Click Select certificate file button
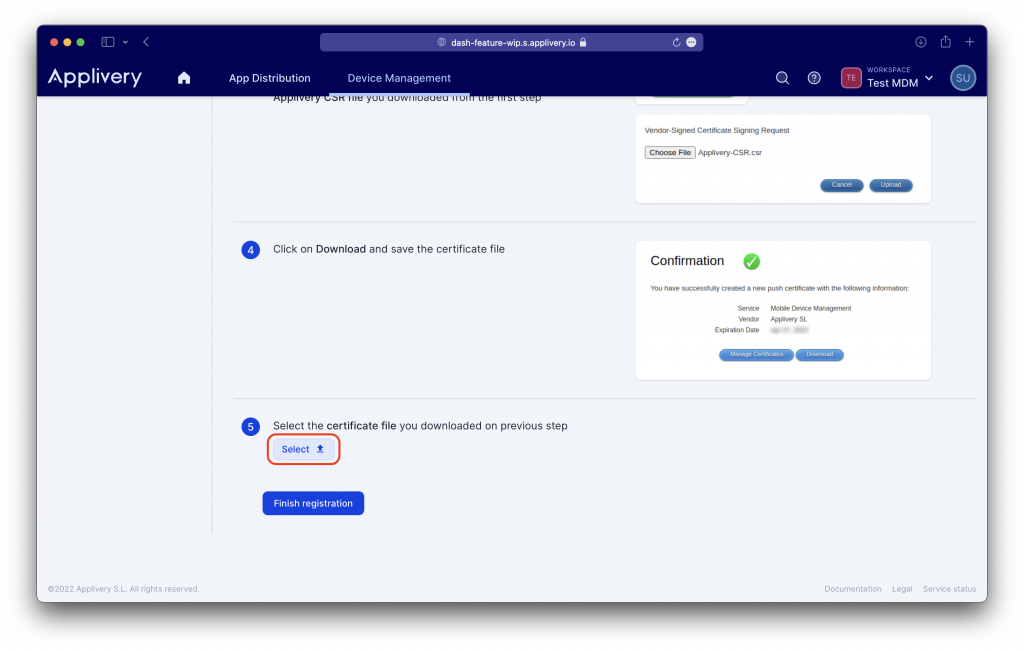The width and height of the screenshot is (1024, 651). pos(303,449)
